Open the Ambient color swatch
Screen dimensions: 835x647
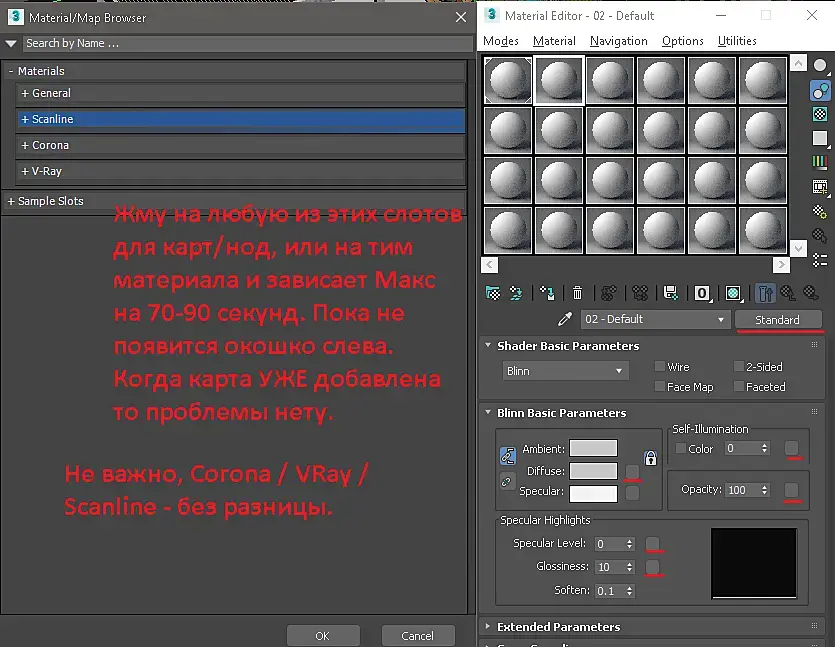click(x=593, y=448)
